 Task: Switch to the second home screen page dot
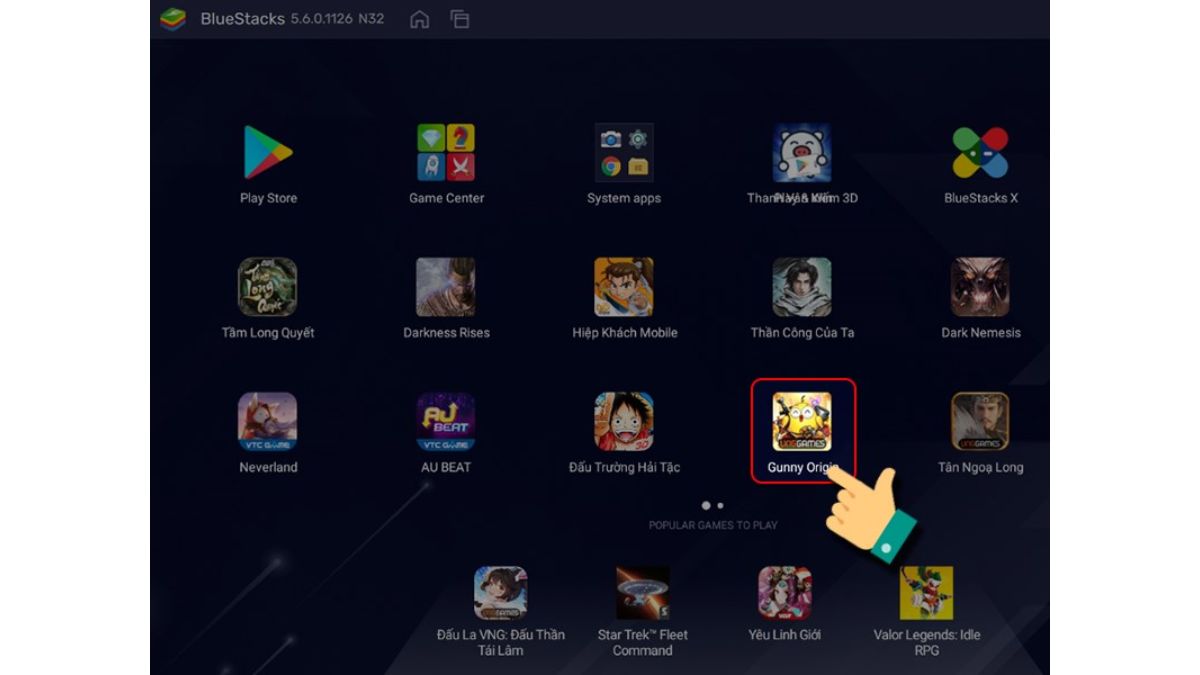point(720,506)
